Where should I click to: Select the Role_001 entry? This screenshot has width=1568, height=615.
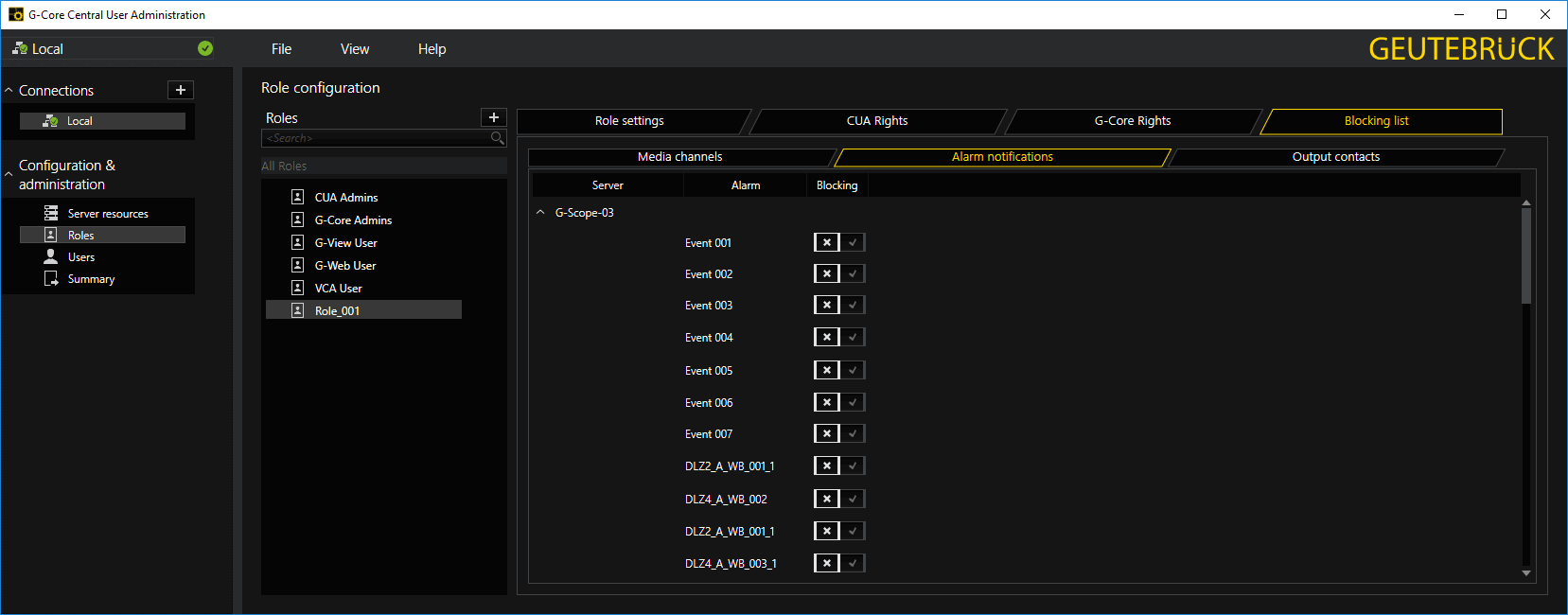tap(364, 310)
